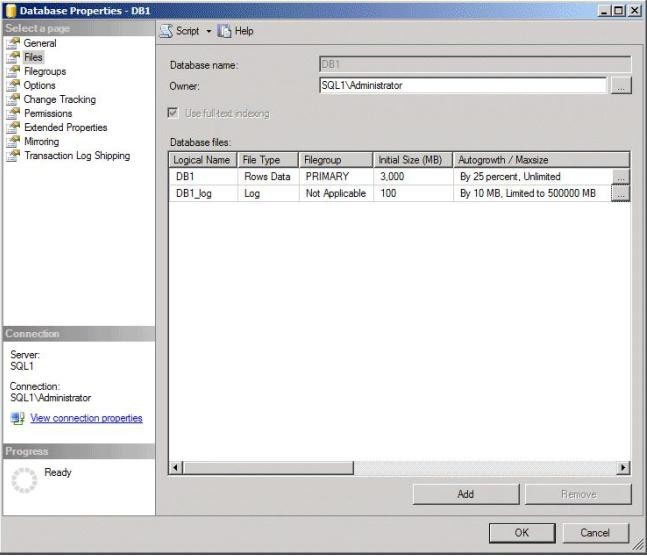Open the Mirroring page icon
647x556 pixels.
pos(13,141)
